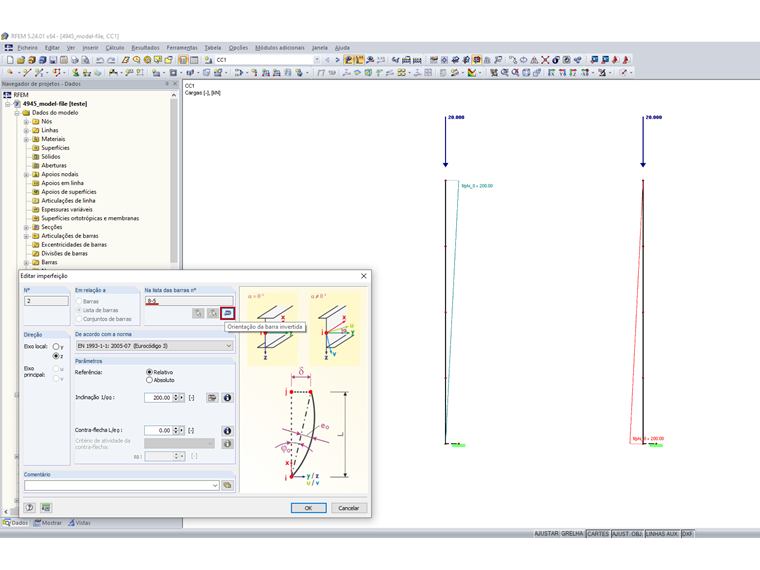The width and height of the screenshot is (760, 570).
Task: Click the view in Y direction icon
Action: (562, 73)
